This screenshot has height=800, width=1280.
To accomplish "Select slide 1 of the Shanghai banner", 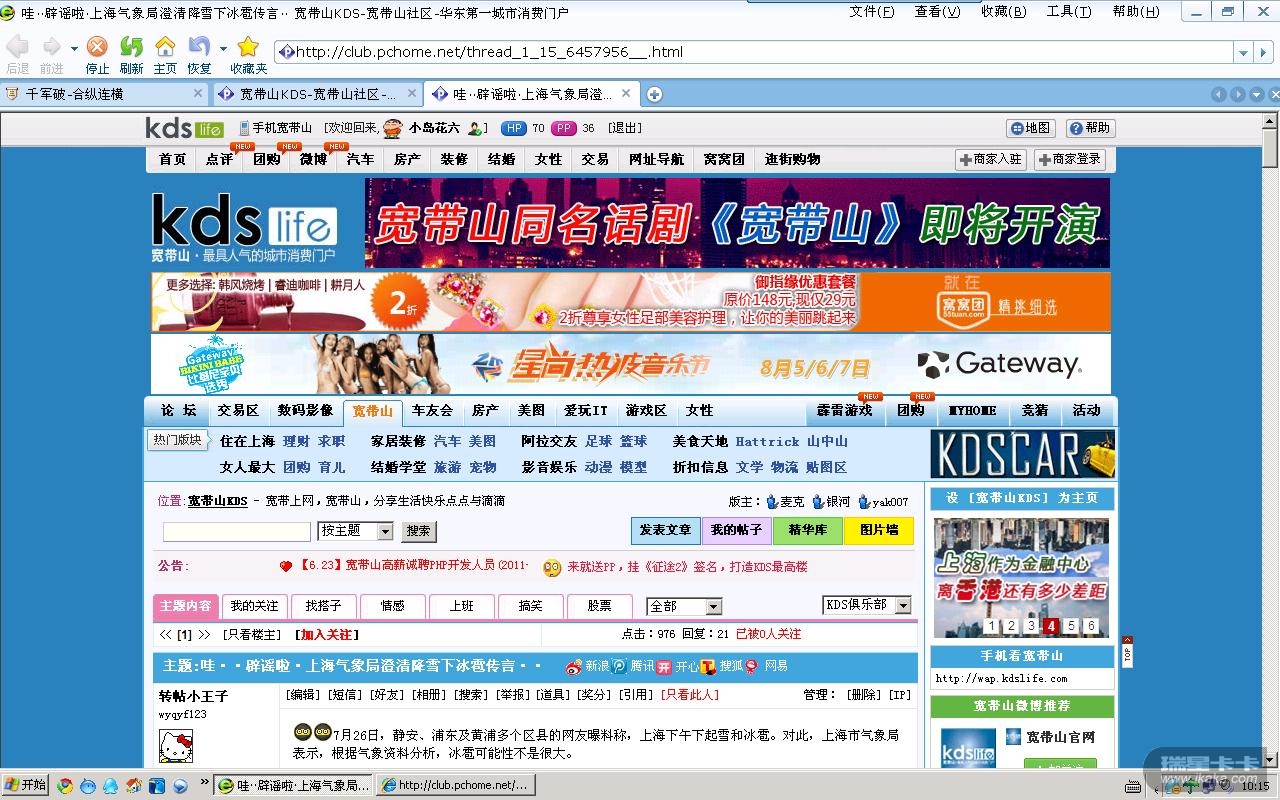I will 991,626.
